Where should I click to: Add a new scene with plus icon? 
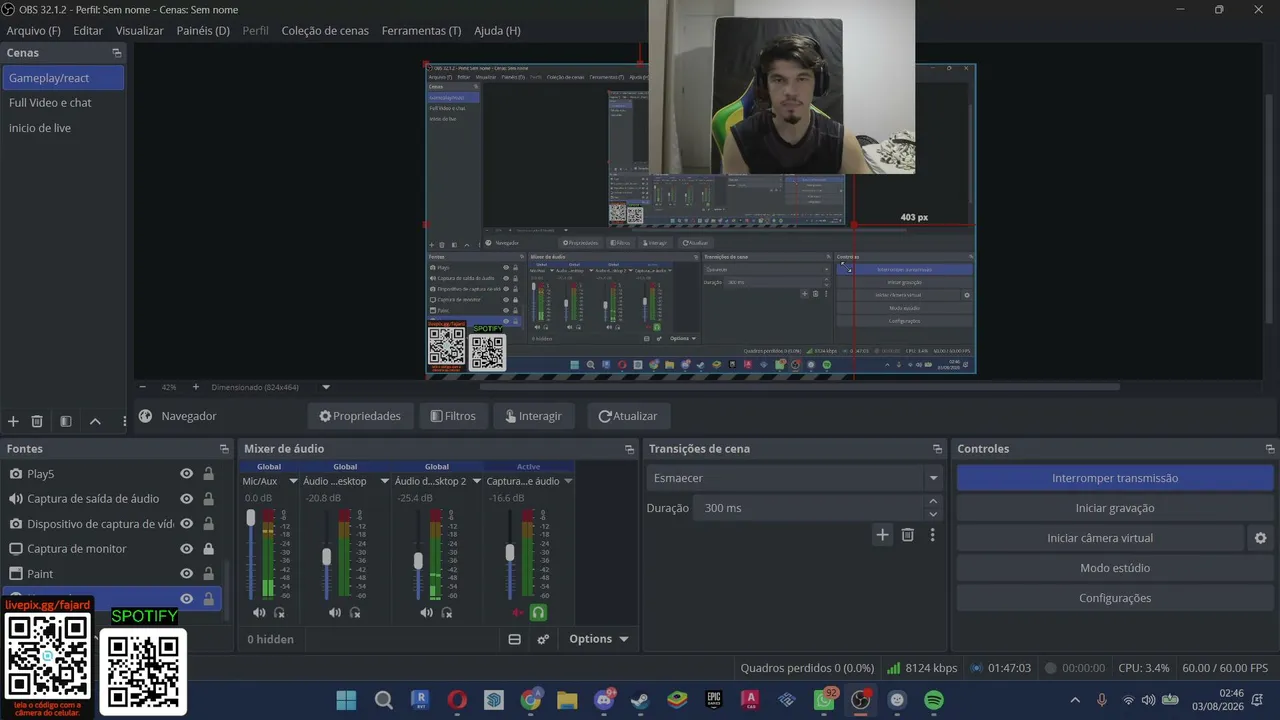(x=13, y=422)
